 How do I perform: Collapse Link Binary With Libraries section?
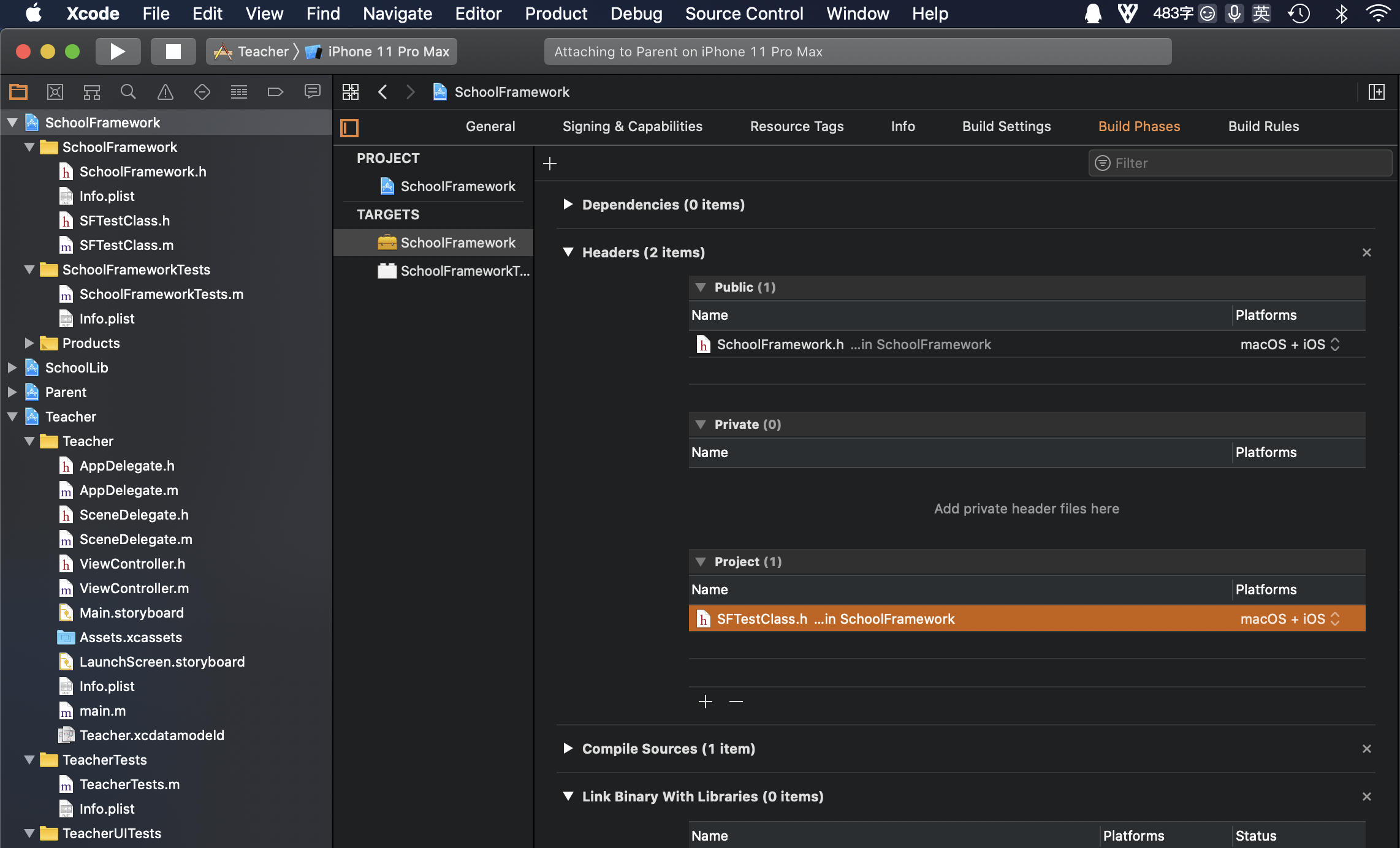[x=568, y=797]
